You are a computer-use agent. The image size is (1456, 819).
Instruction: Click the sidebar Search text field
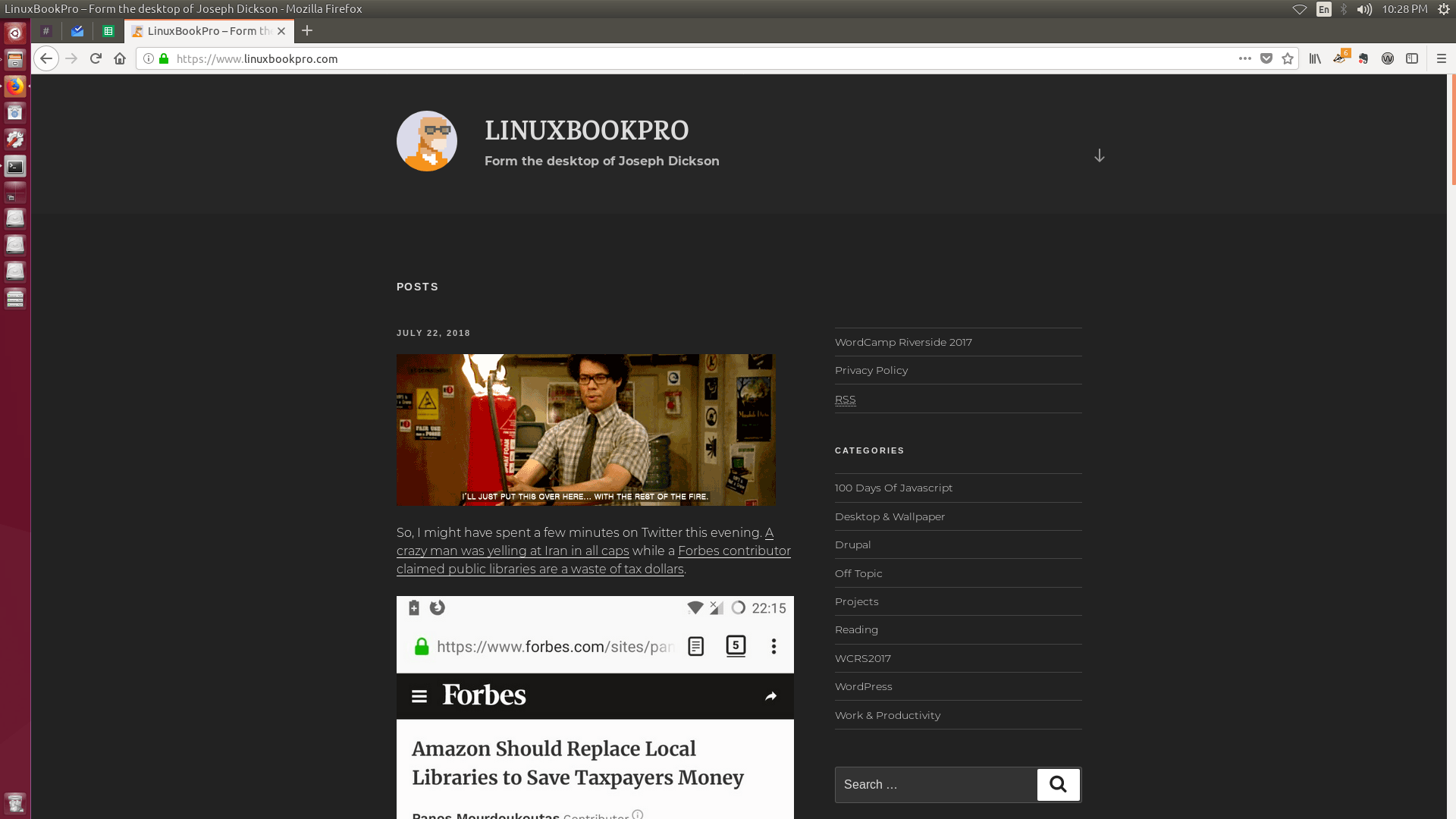coord(937,785)
